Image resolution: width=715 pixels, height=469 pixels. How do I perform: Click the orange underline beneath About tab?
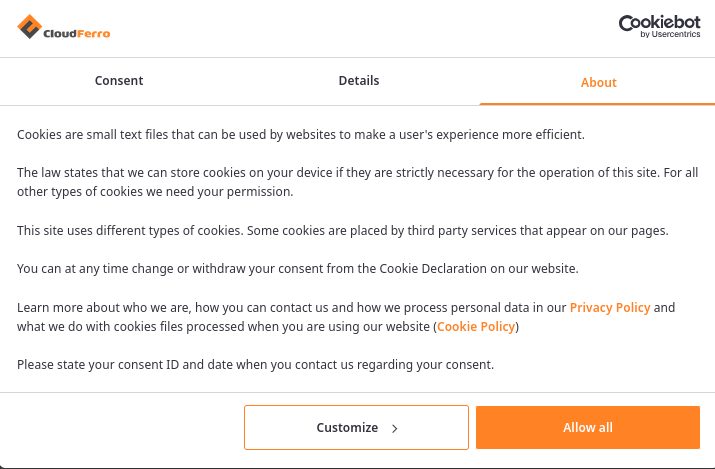tap(597, 103)
